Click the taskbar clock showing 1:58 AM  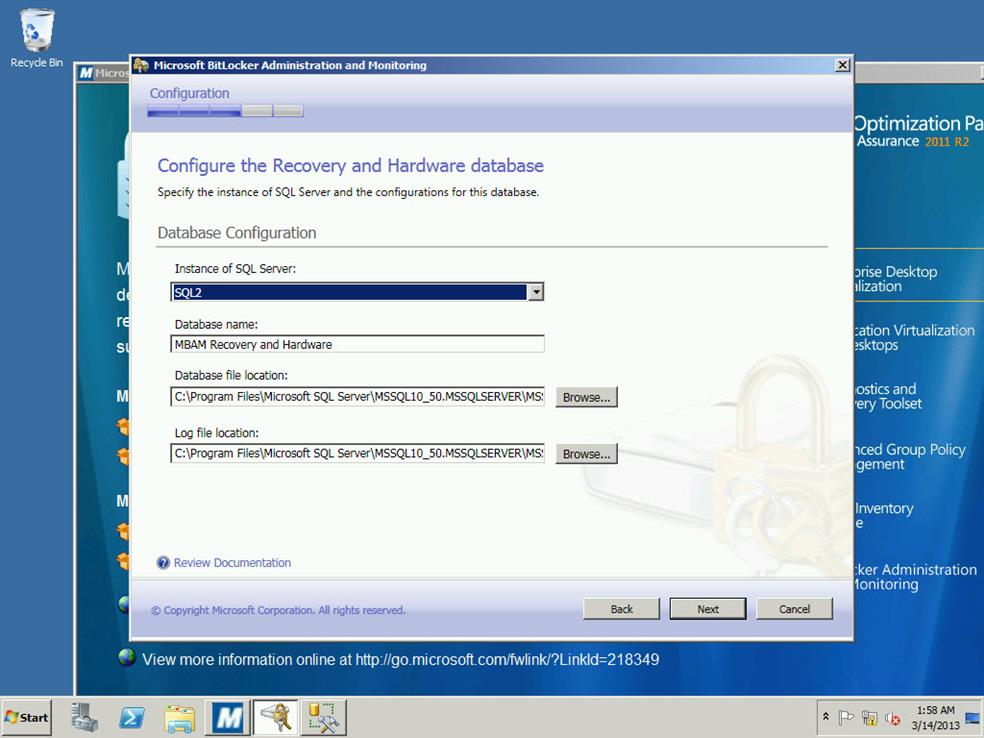[935, 717]
